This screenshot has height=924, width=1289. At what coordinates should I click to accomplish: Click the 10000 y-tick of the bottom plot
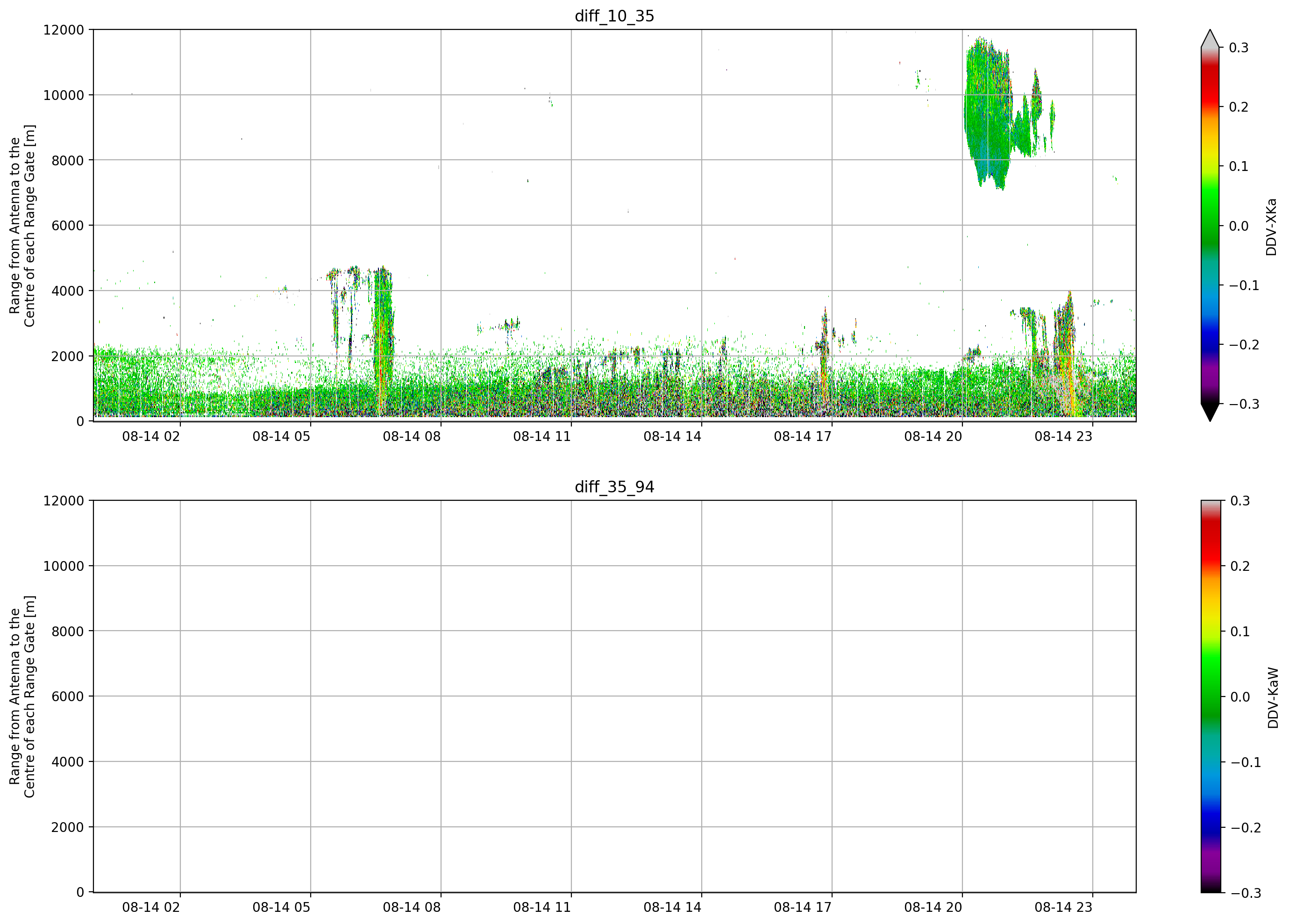64,566
